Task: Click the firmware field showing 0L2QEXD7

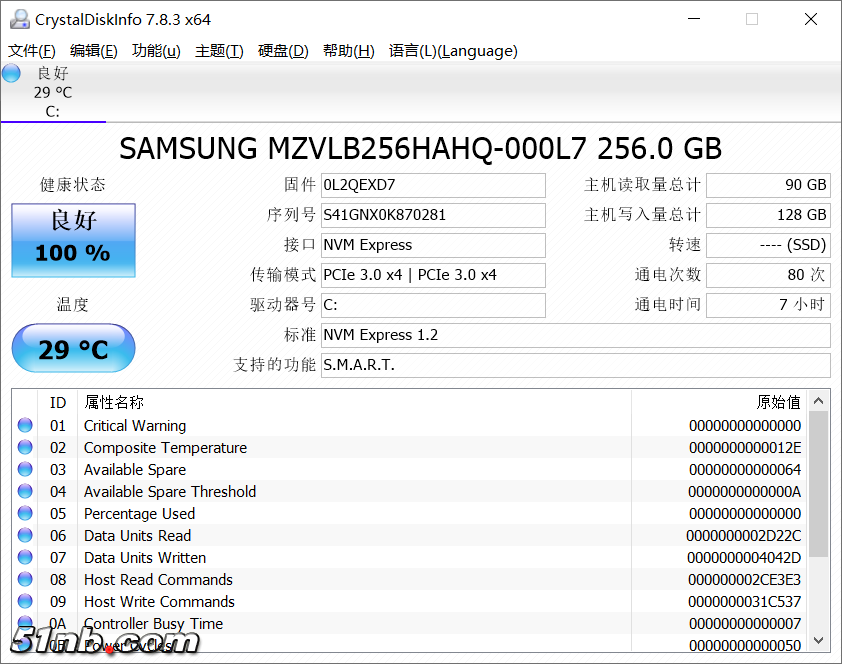Action: tap(433, 185)
